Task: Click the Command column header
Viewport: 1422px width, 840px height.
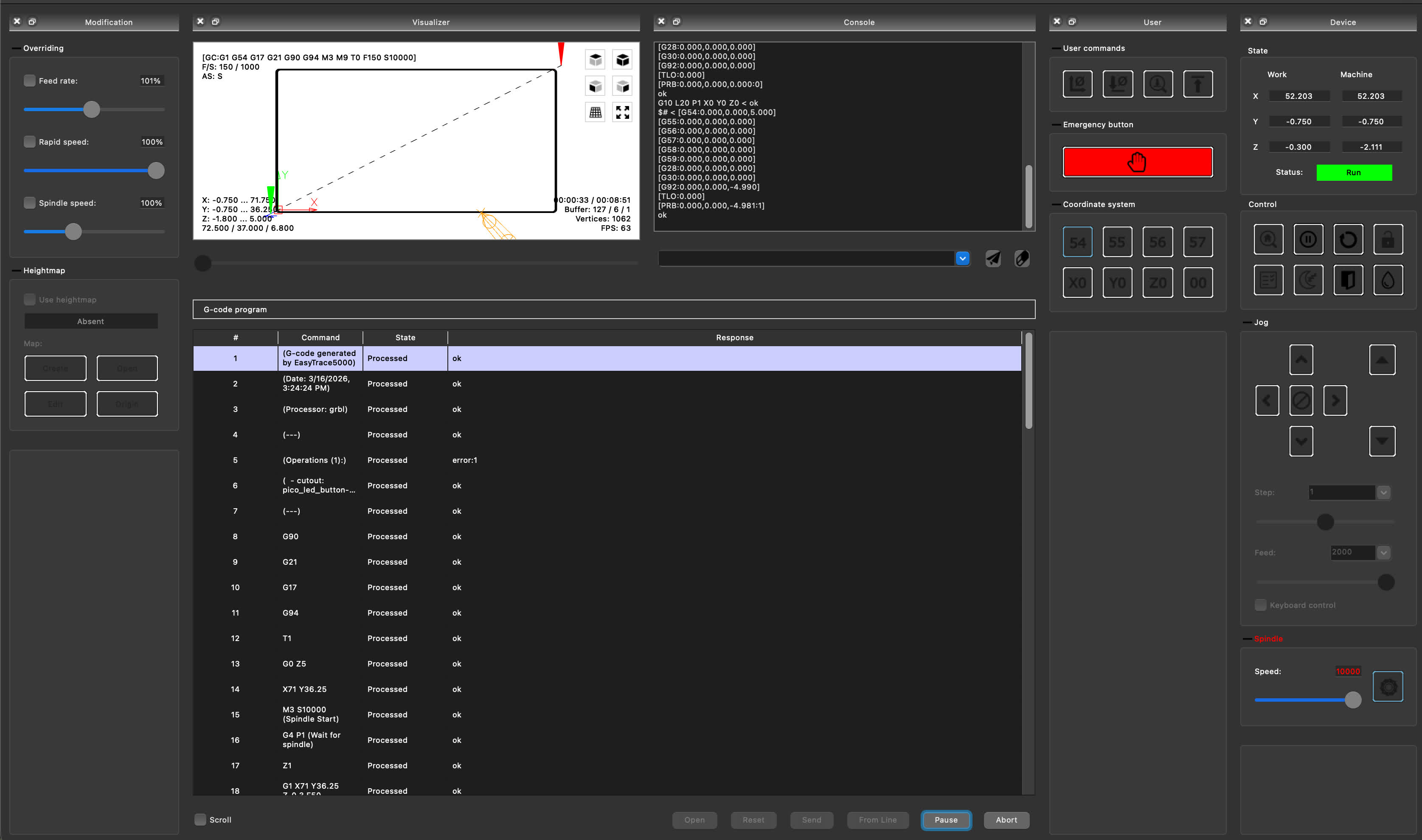Action: pyautogui.click(x=320, y=337)
